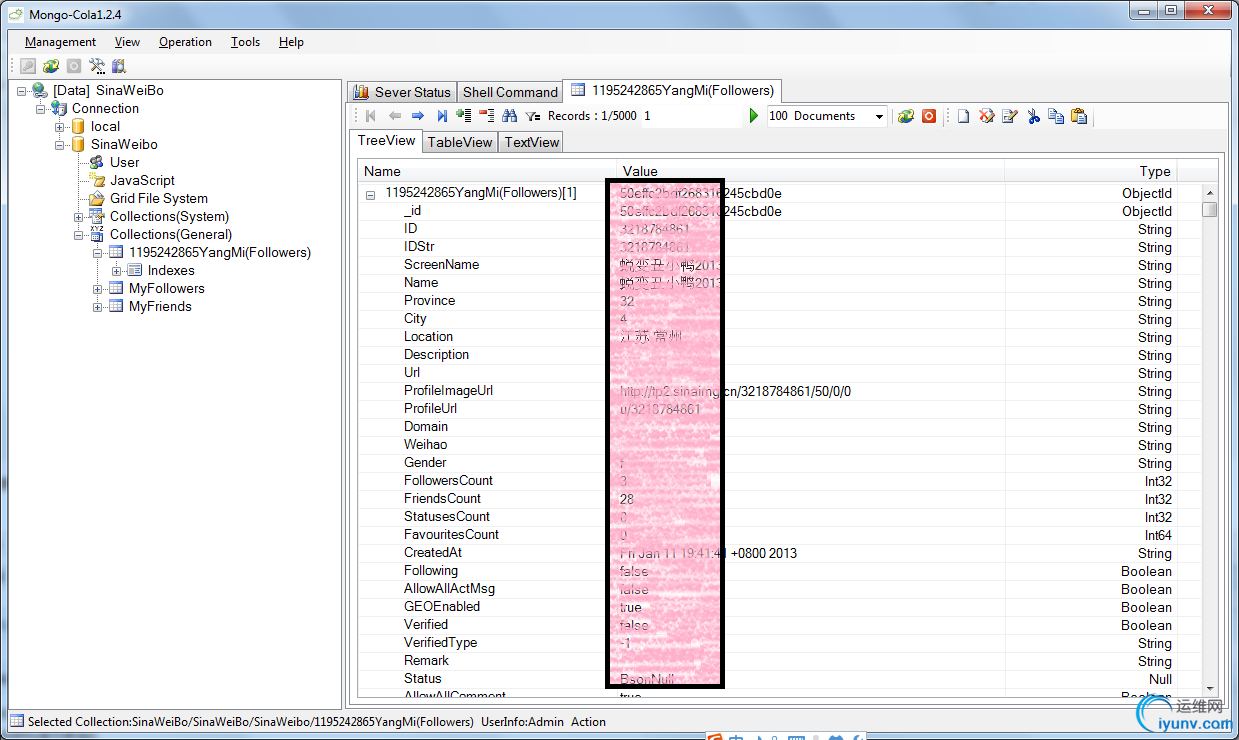
Task: Switch to the TableView tab
Action: (x=460, y=142)
